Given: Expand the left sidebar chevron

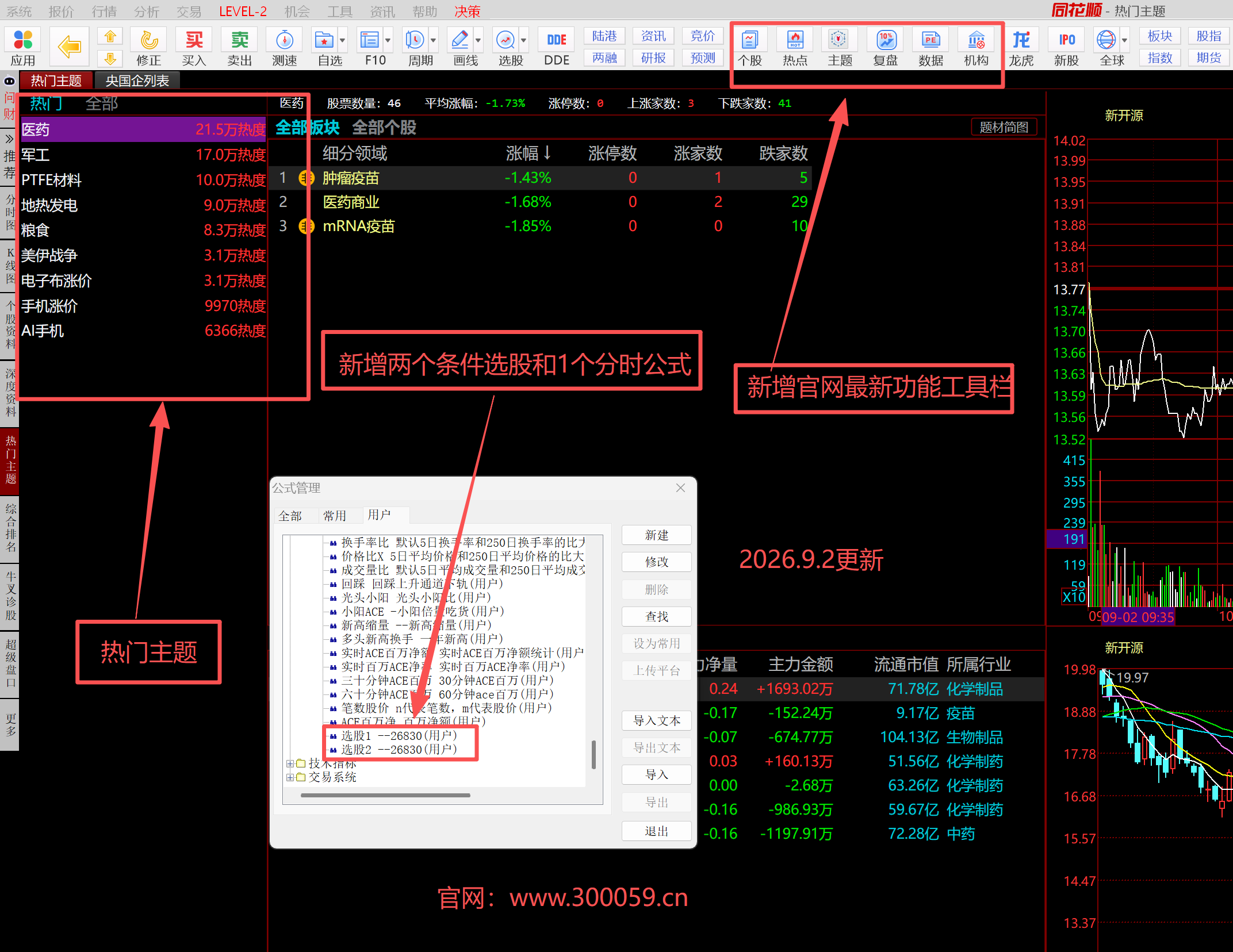Looking at the screenshot, I should tap(9, 139).
